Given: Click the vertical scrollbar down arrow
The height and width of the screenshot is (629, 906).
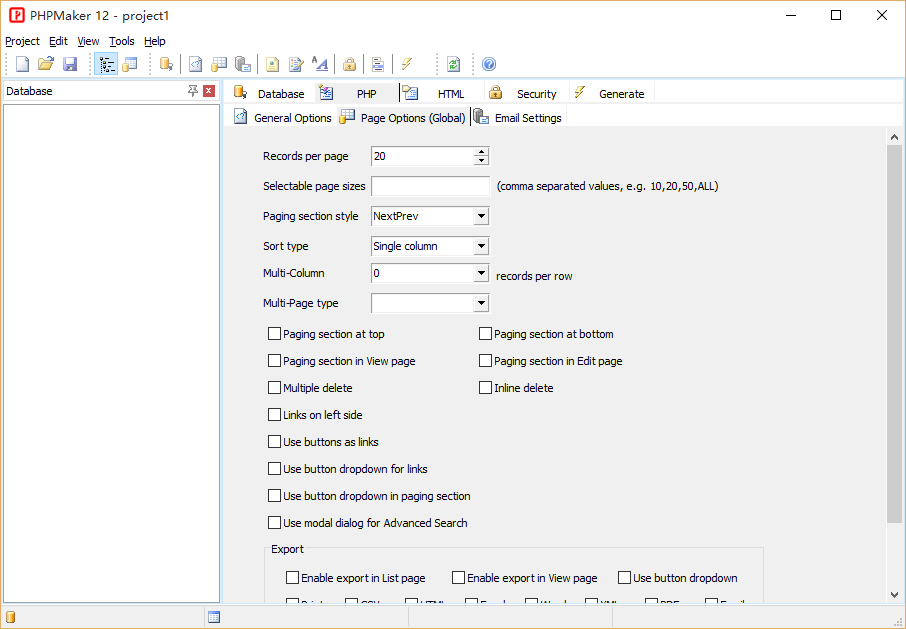Looking at the screenshot, I should tap(894, 594).
